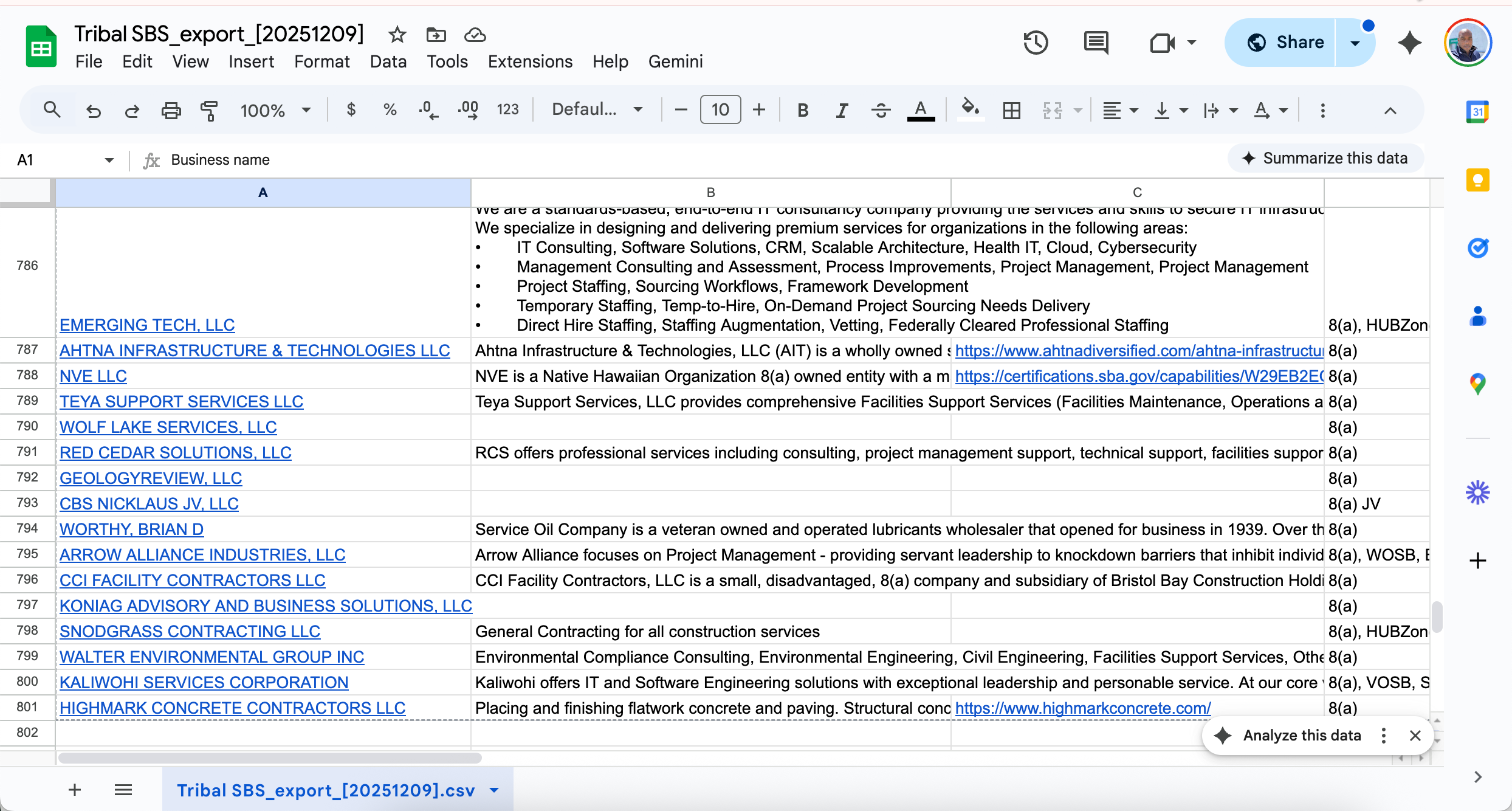This screenshot has height=811, width=1512.
Task: Click the paint format icon
Action: tap(209, 110)
